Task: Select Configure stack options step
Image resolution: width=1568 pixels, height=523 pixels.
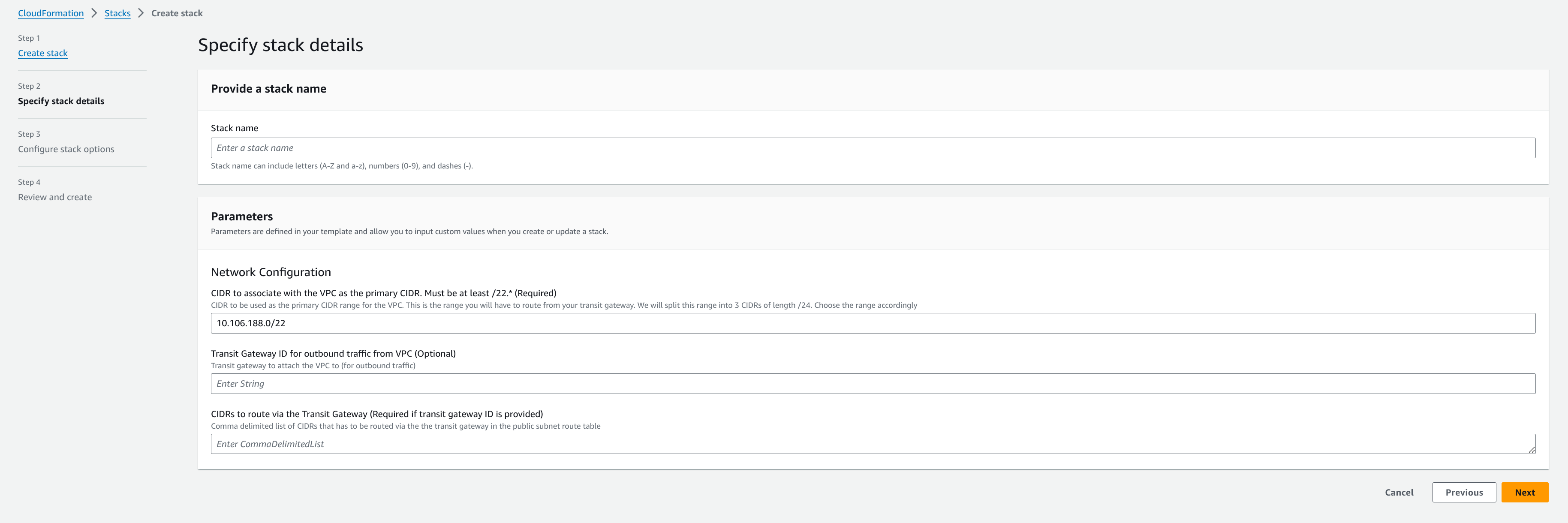Action: point(66,149)
